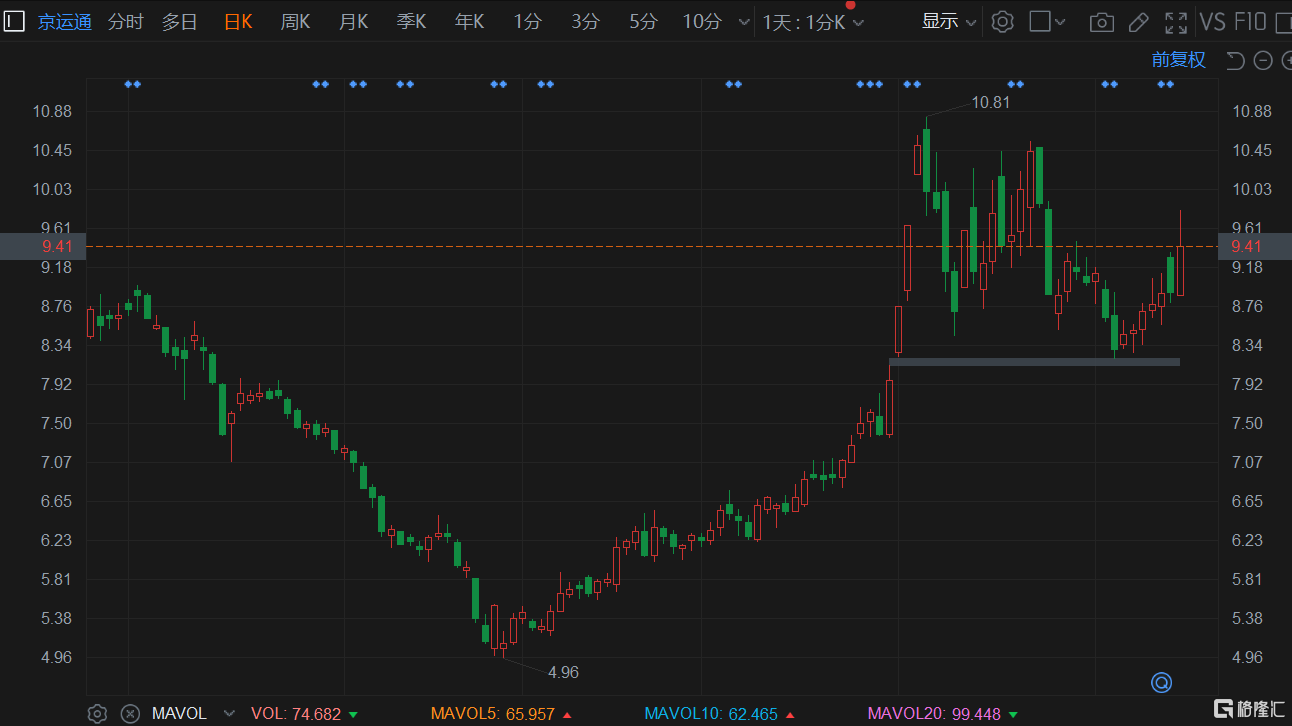Screen dimensions: 1292x726
Task: Enter fullscreen chart mode
Action: tap(1176, 22)
